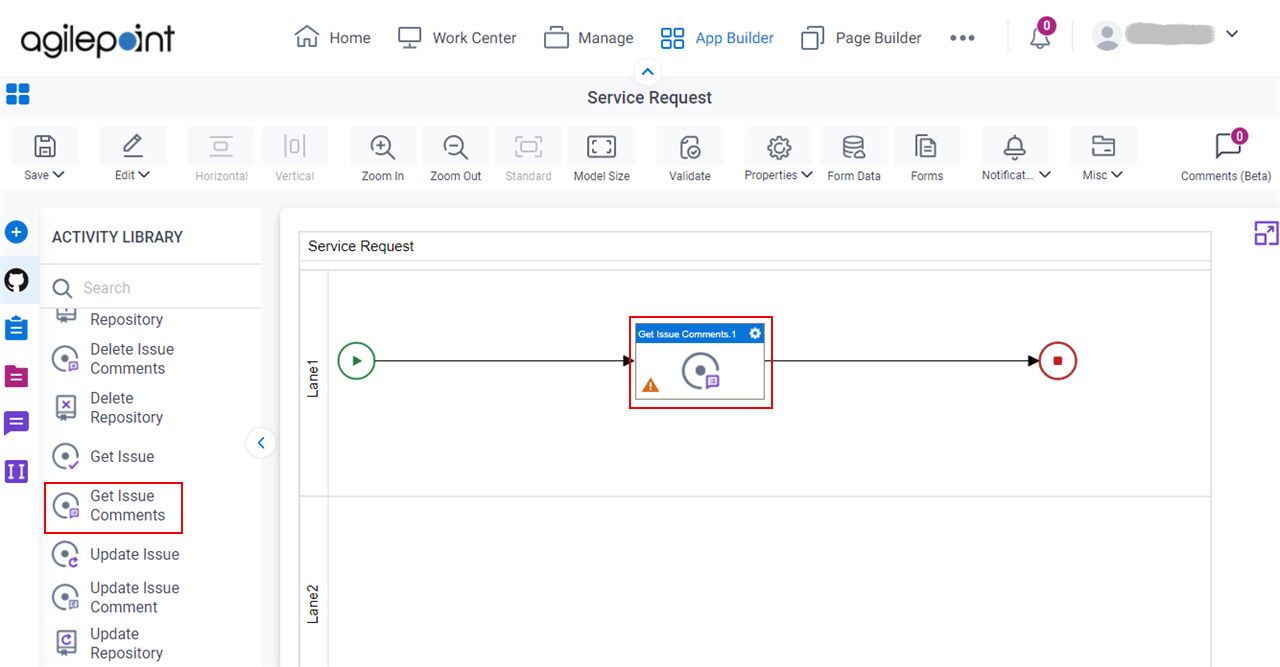Select the GitHub activity category icon
Image resolution: width=1280 pixels, height=667 pixels.
point(16,280)
